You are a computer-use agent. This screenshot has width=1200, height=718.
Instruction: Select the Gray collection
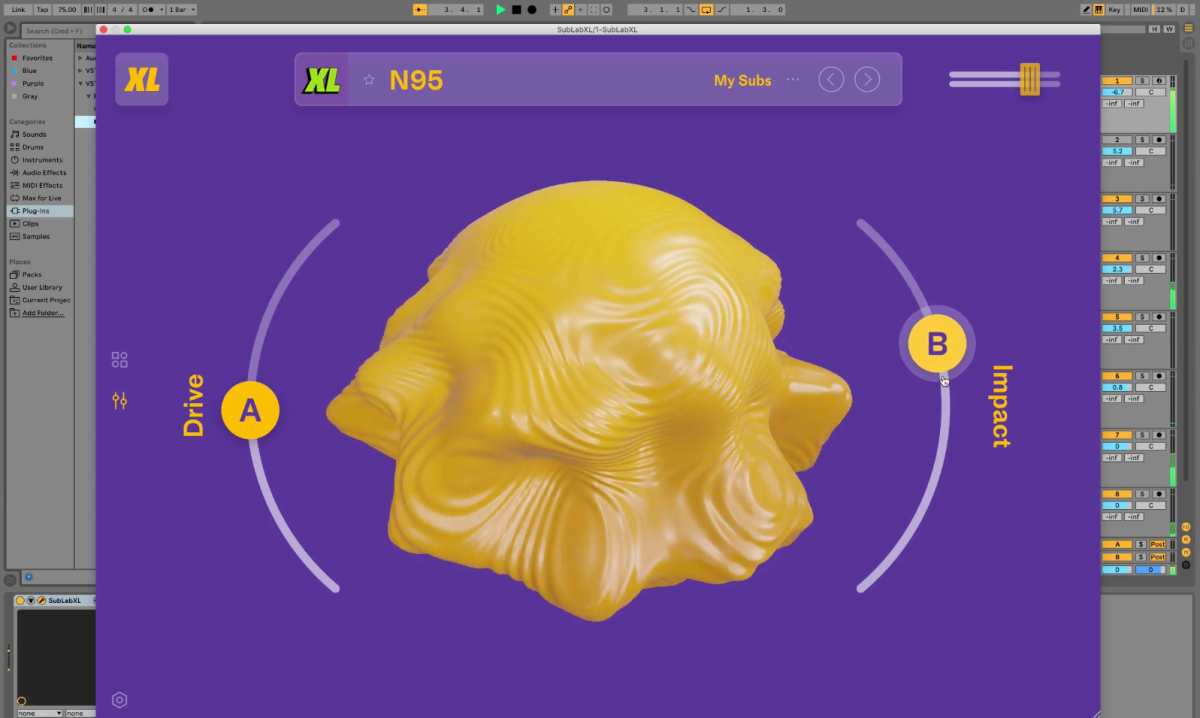point(30,96)
